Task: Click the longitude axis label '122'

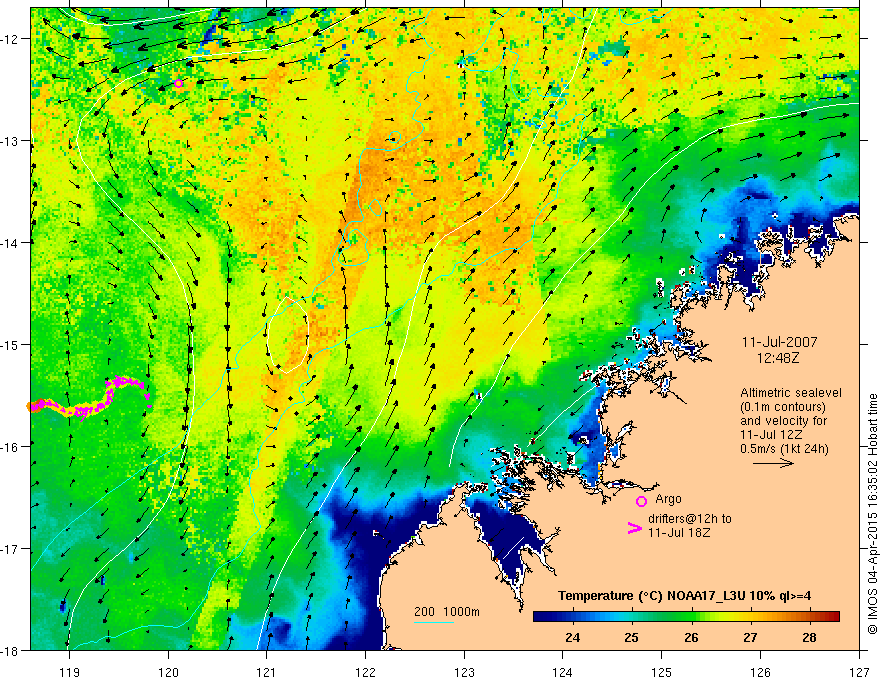Action: [x=365, y=672]
